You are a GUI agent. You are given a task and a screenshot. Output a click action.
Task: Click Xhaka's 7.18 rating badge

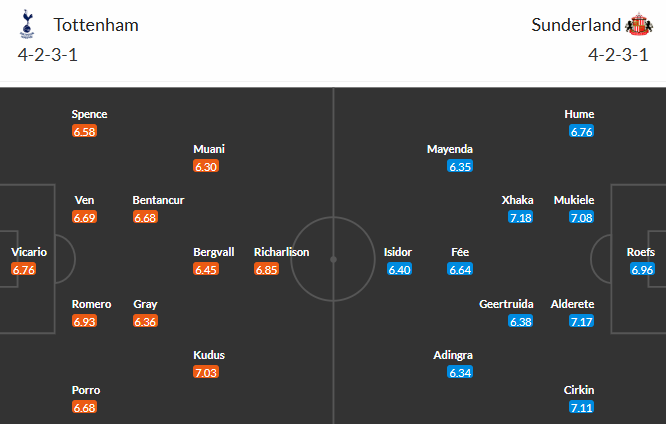pos(521,217)
